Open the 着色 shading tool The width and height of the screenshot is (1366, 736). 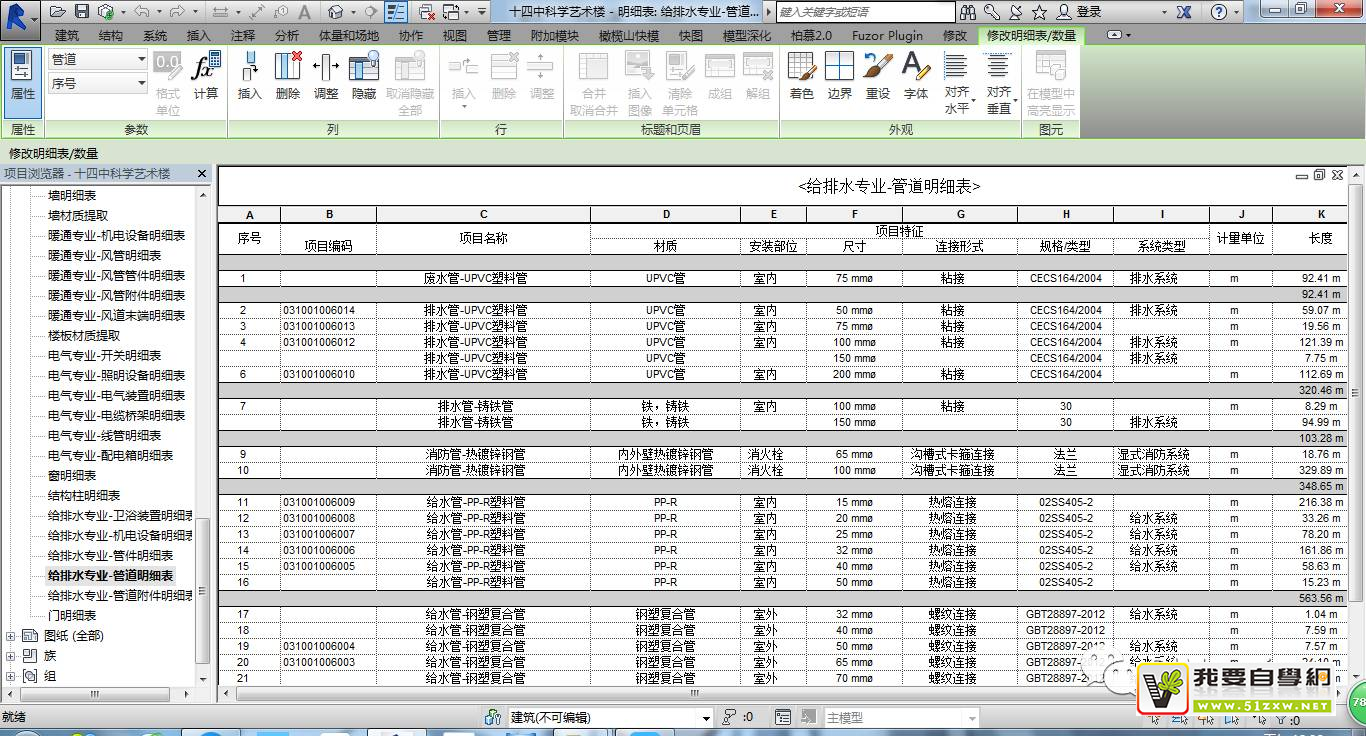[x=801, y=76]
